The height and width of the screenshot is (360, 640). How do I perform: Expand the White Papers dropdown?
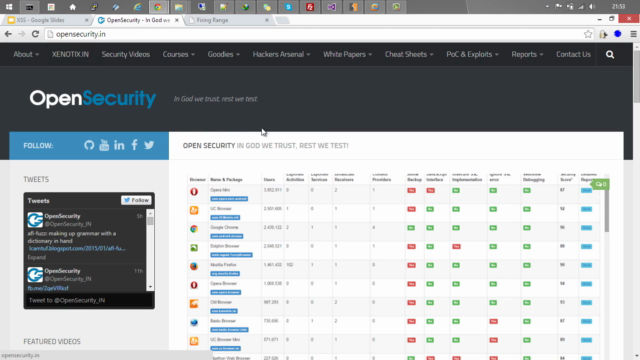pyautogui.click(x=347, y=54)
